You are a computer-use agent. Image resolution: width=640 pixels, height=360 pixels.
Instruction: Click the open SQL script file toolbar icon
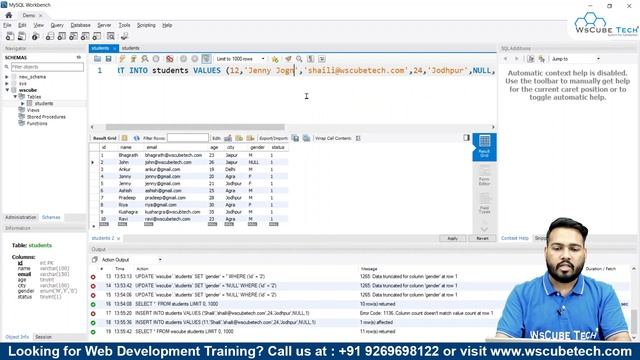tap(22, 36)
